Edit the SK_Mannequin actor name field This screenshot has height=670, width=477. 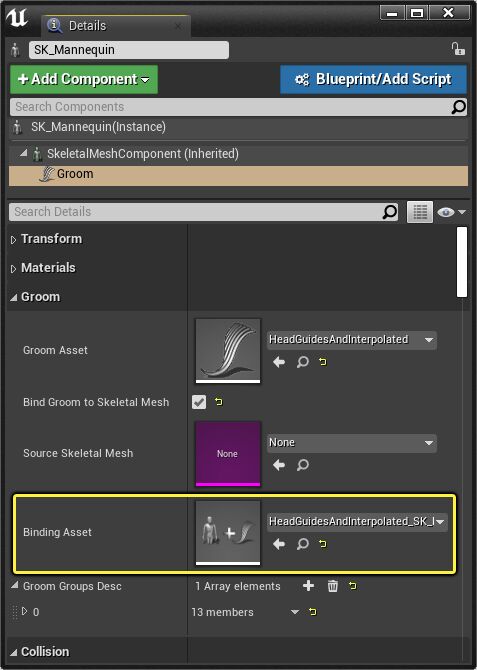point(129,50)
